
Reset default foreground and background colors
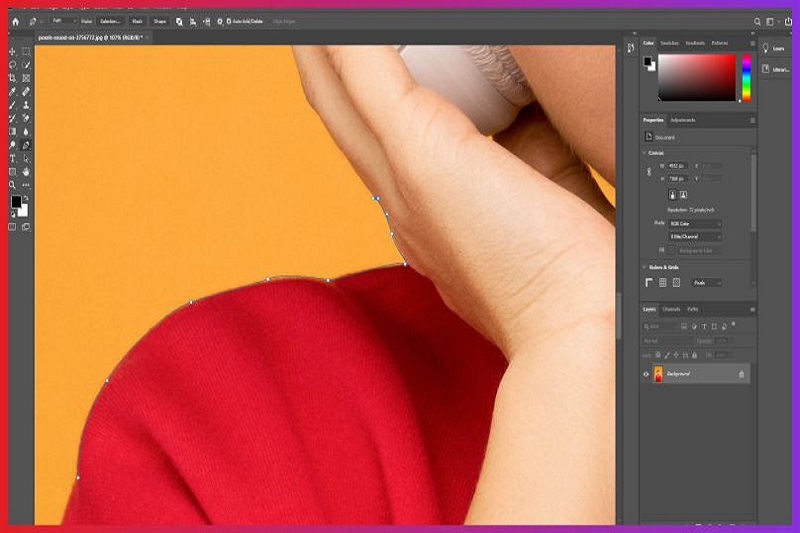tap(13, 214)
